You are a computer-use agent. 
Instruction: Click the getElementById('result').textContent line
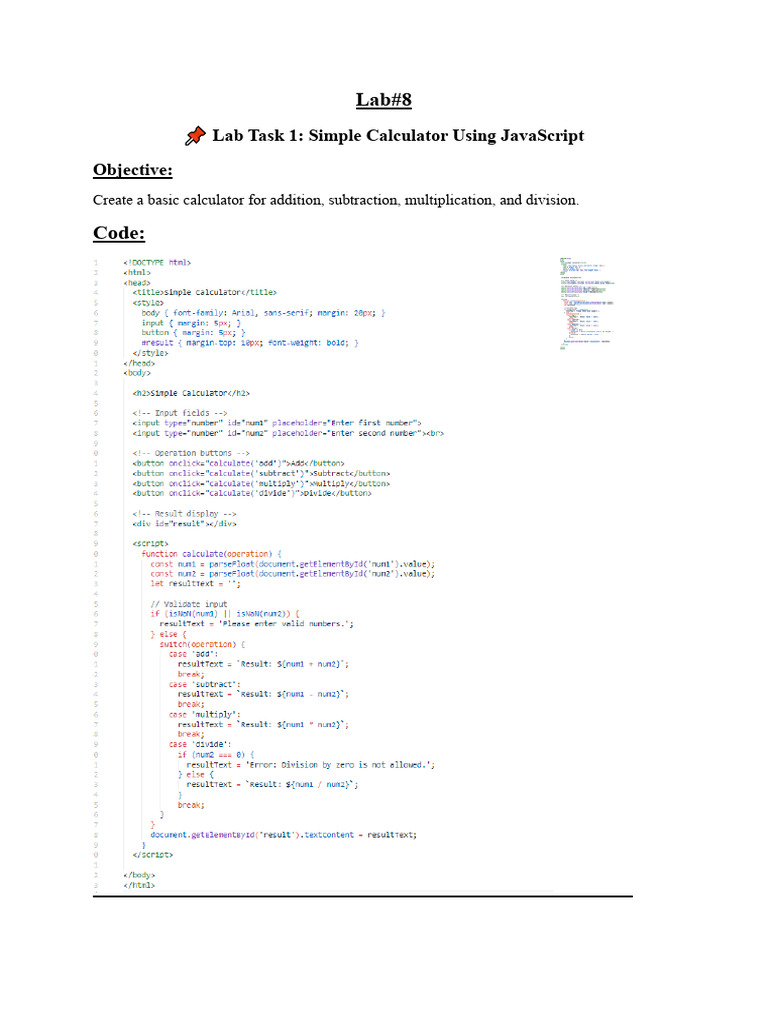click(x=283, y=835)
